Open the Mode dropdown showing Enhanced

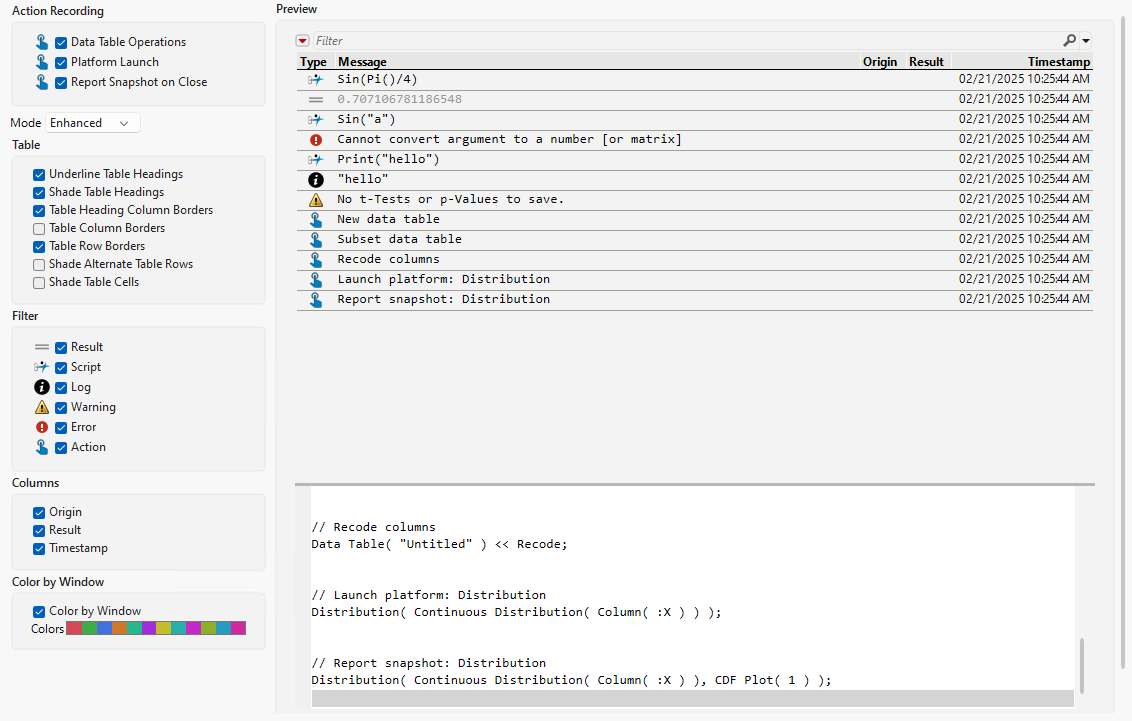91,122
